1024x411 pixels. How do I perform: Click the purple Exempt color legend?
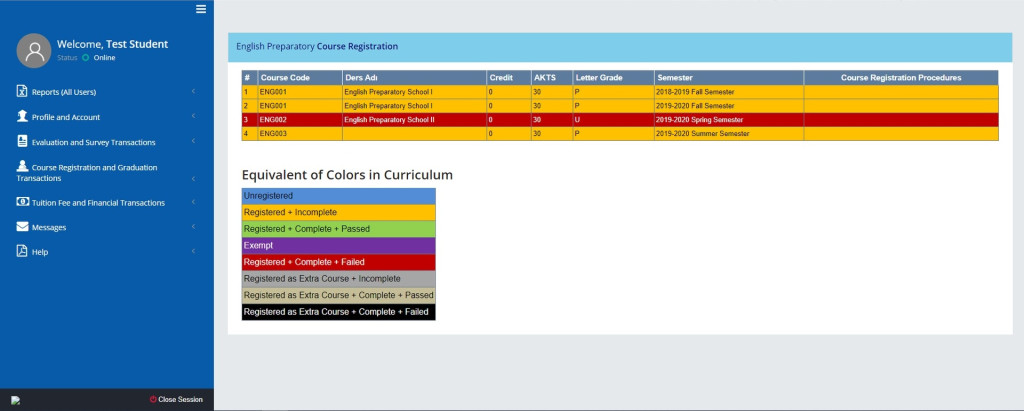pyautogui.click(x=338, y=245)
